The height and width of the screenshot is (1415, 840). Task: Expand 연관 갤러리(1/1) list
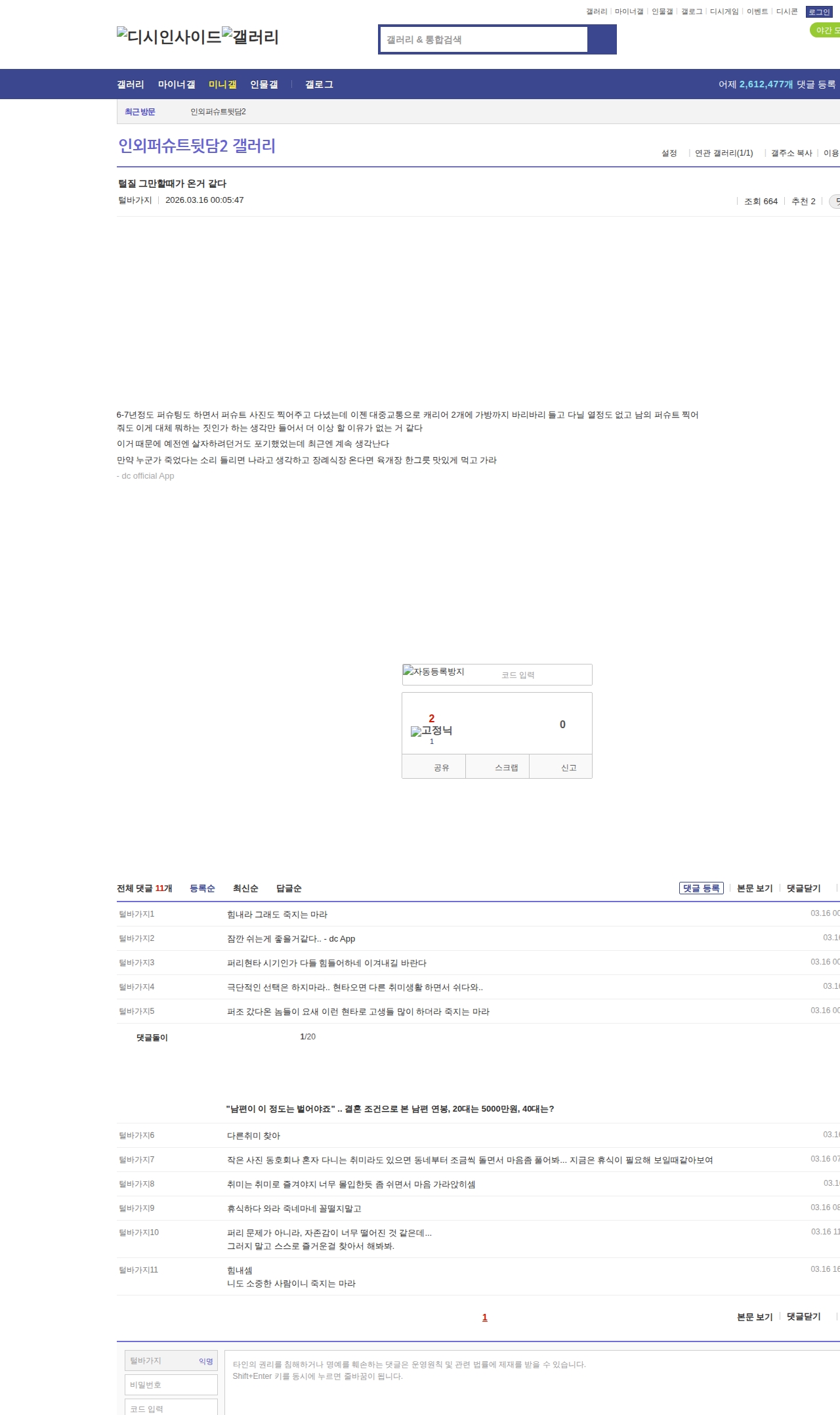coord(724,153)
